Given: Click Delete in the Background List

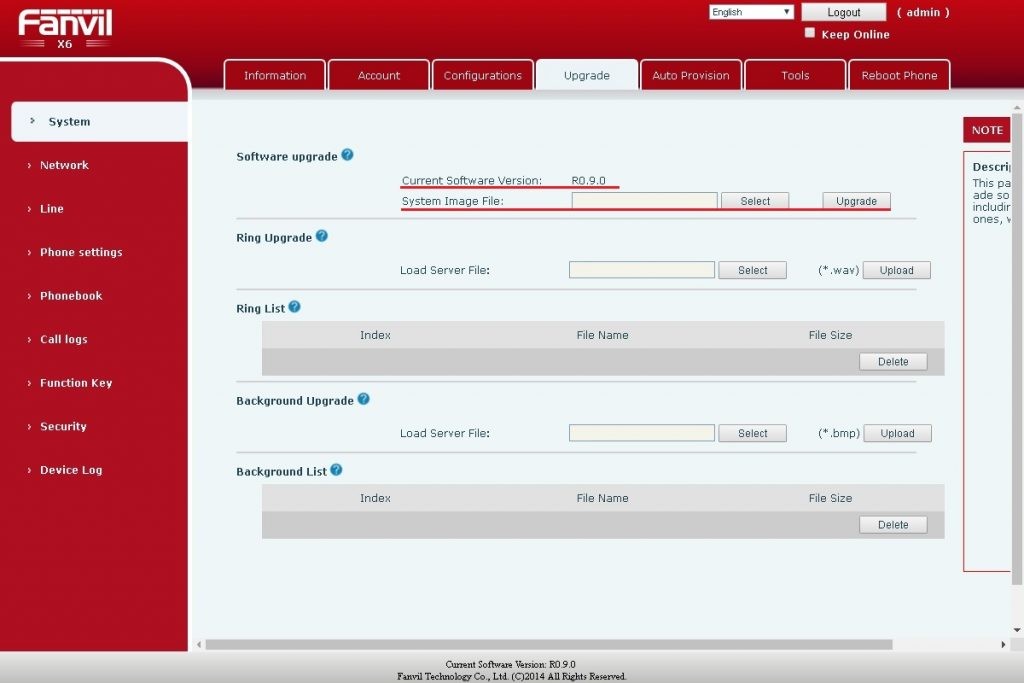Looking at the screenshot, I should pyautogui.click(x=893, y=525).
